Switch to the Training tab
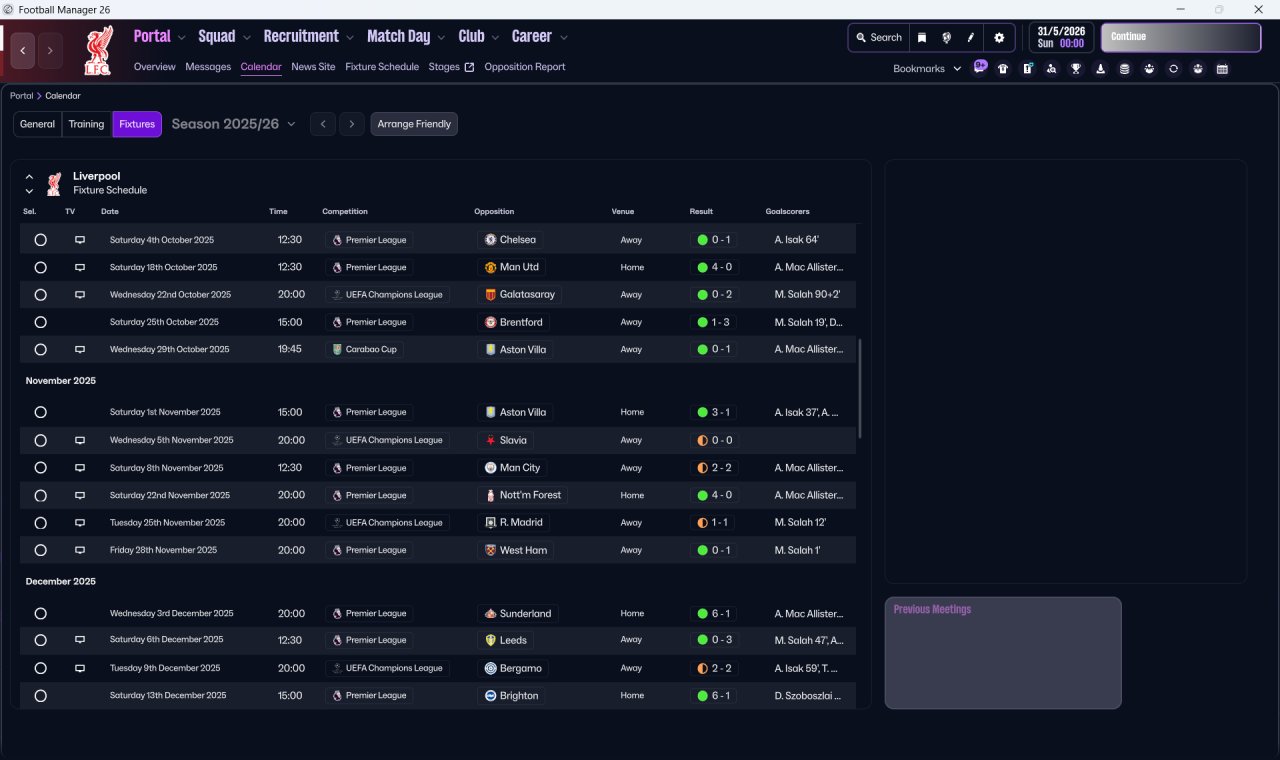 [87, 124]
